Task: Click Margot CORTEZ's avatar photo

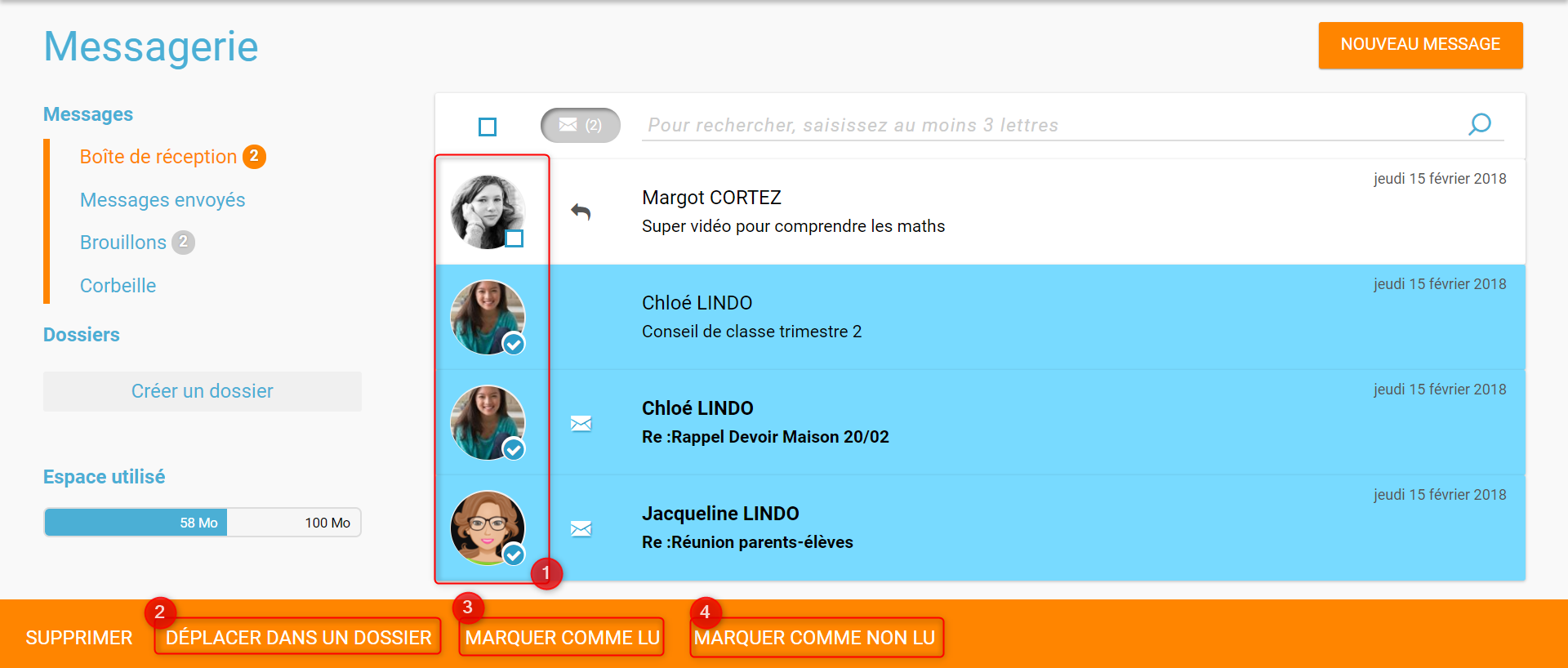Action: click(x=487, y=211)
